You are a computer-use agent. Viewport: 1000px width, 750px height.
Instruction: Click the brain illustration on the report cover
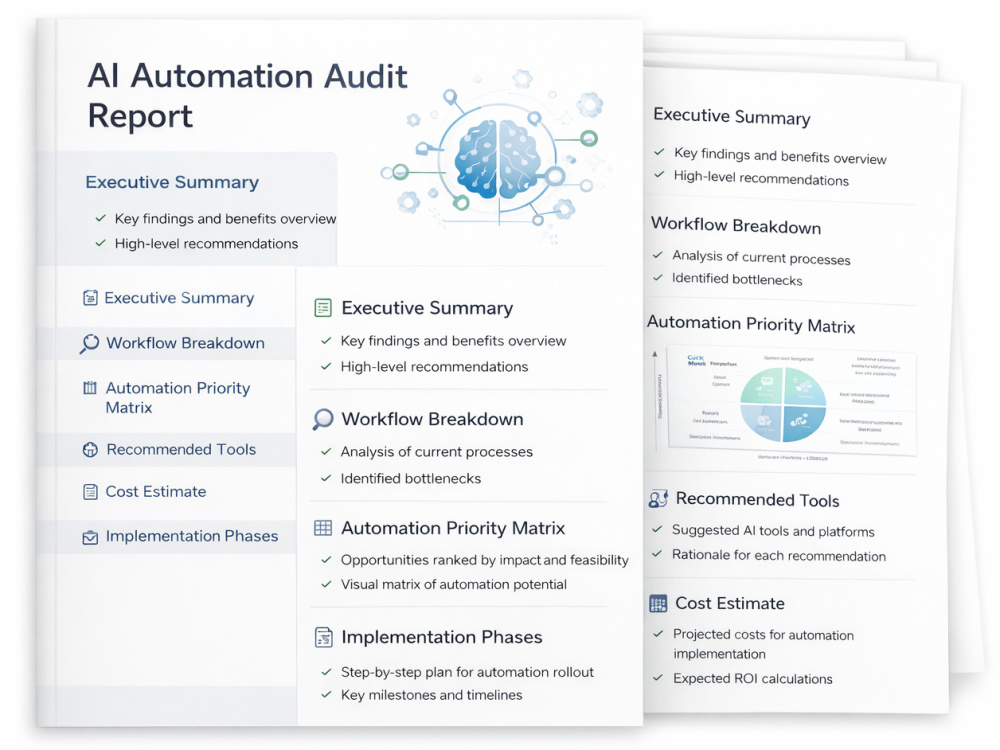click(x=499, y=158)
